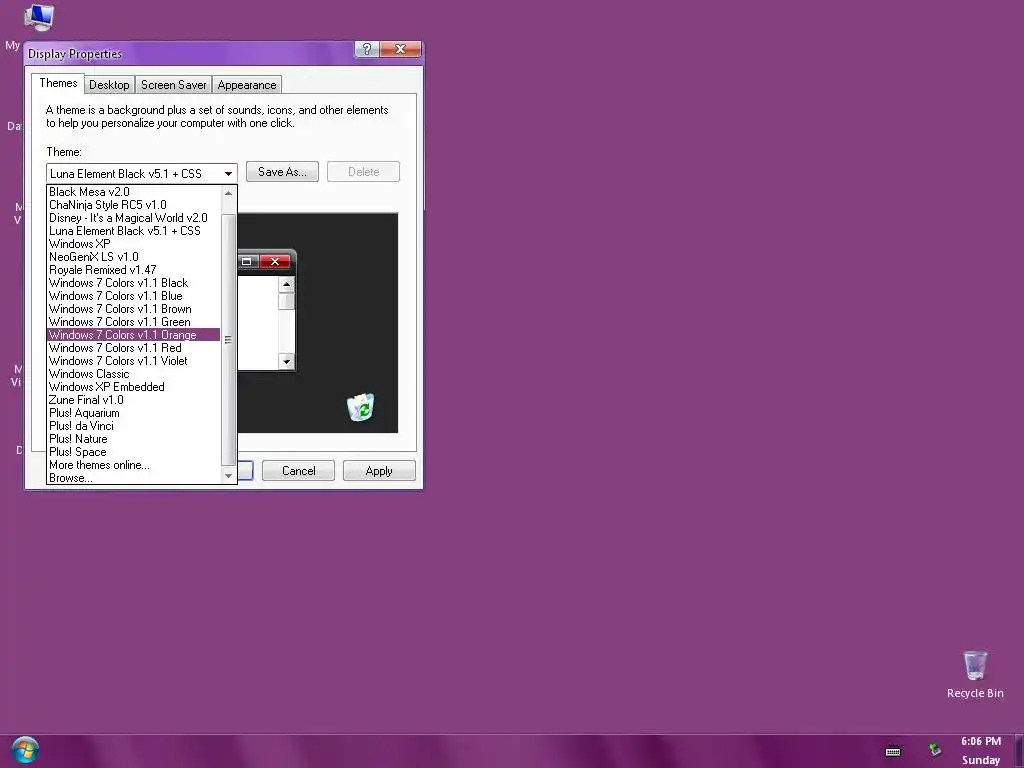
Task: Select Windows 7 Colors v1.1 Red
Action: click(x=134, y=347)
